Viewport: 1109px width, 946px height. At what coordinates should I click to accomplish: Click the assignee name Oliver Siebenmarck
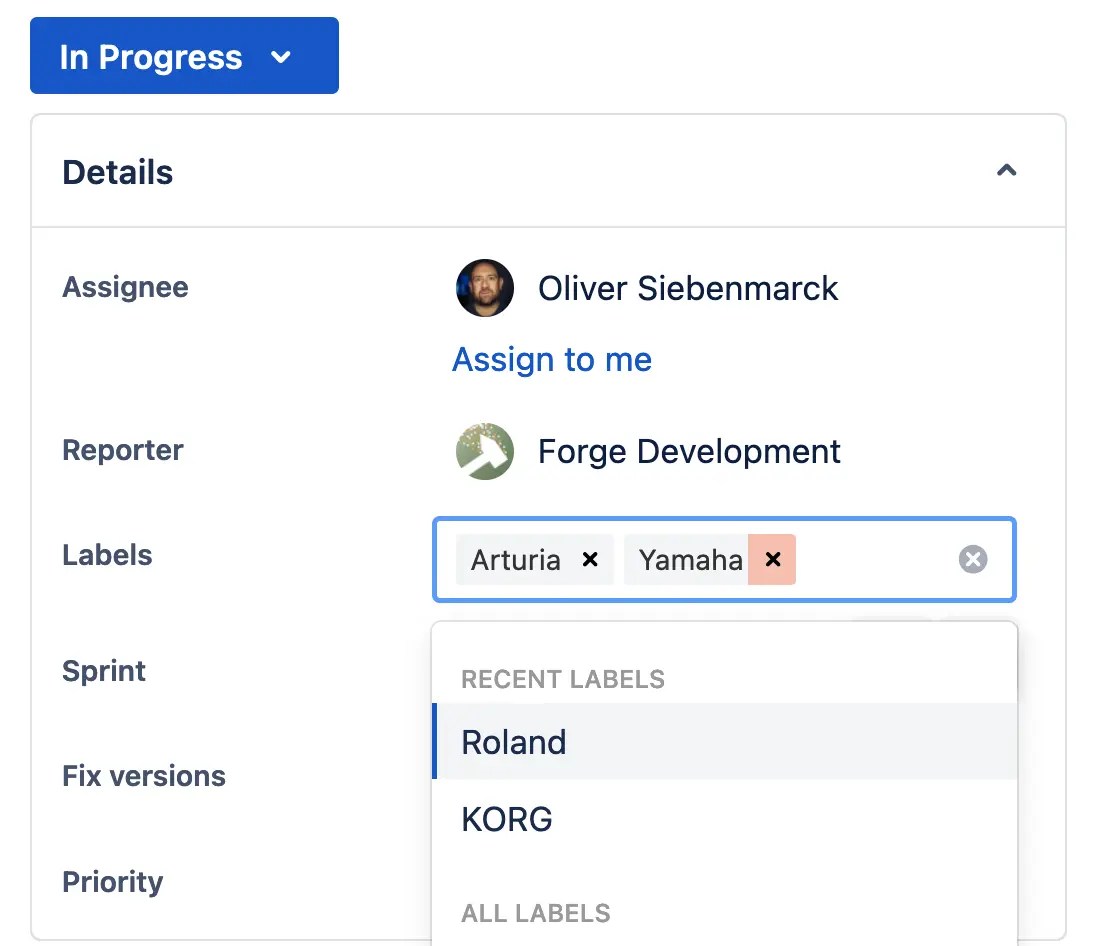687,288
